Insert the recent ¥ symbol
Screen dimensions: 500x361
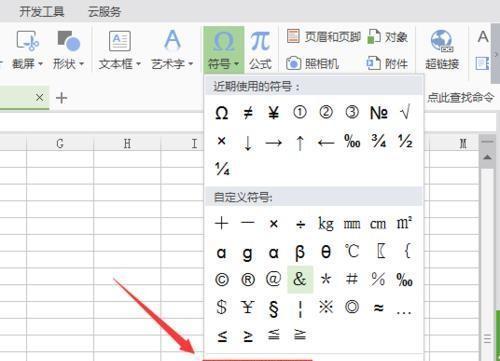[x=274, y=113]
